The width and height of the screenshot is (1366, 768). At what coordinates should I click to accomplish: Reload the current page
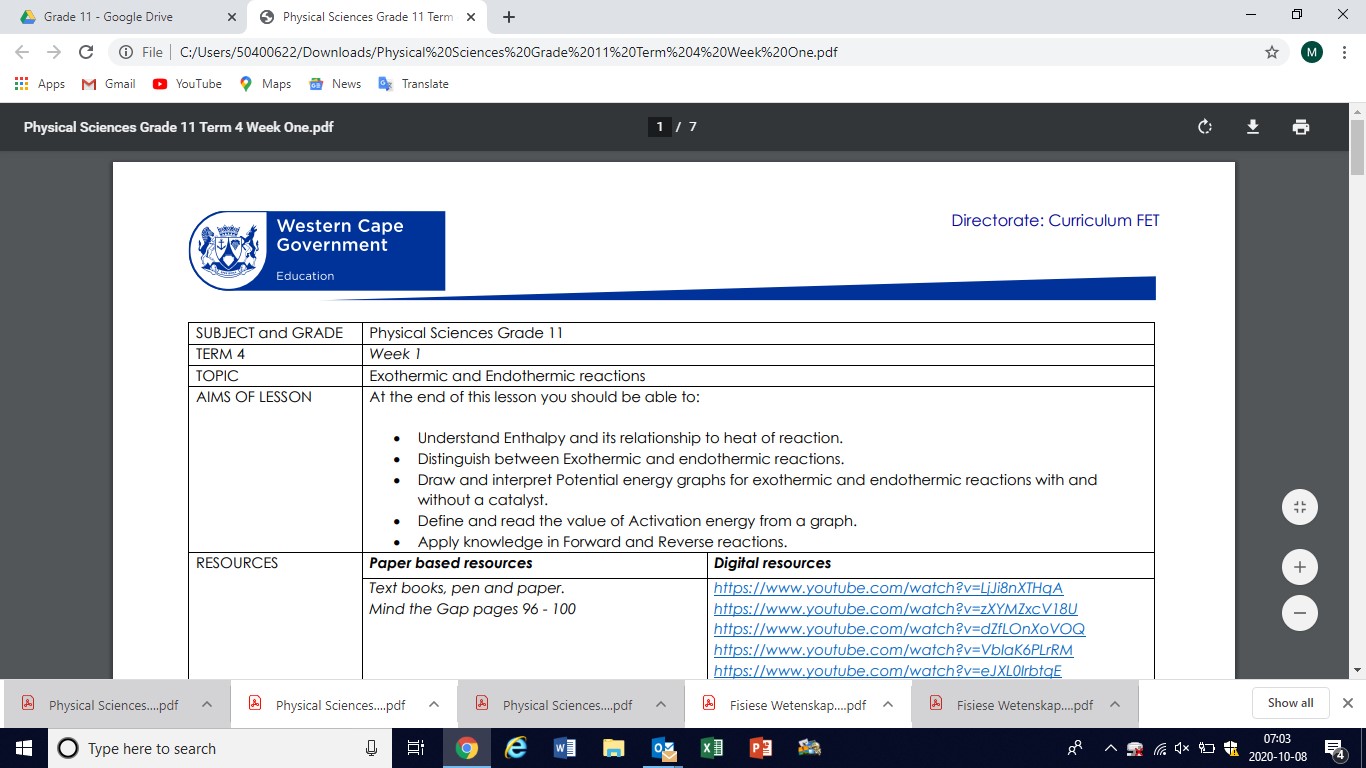tap(86, 52)
